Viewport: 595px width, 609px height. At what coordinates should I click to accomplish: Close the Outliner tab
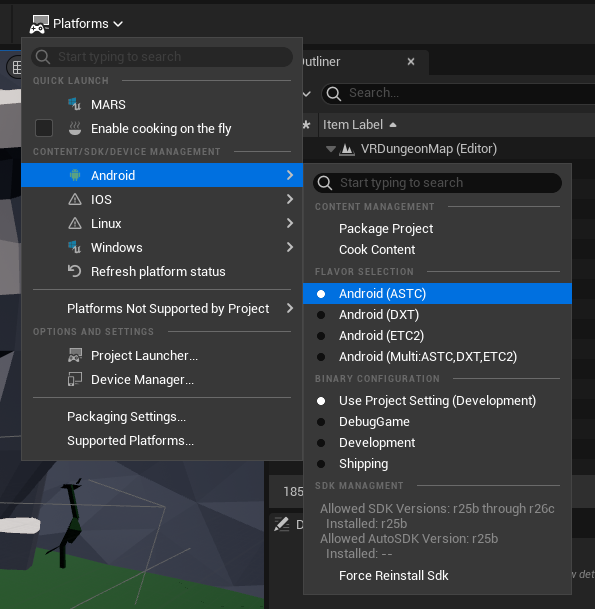411,62
